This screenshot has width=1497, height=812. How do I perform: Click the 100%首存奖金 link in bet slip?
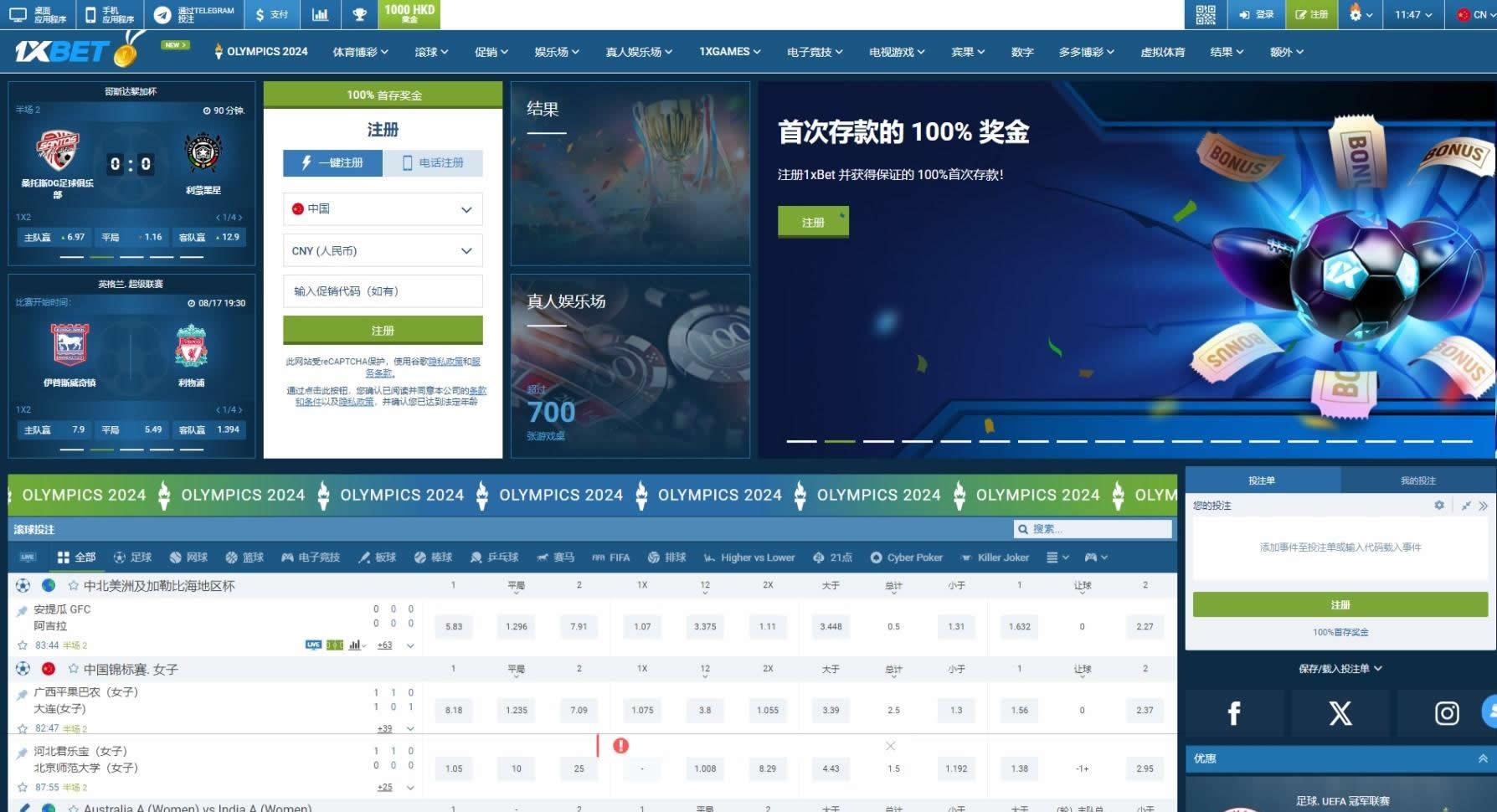point(1340,632)
